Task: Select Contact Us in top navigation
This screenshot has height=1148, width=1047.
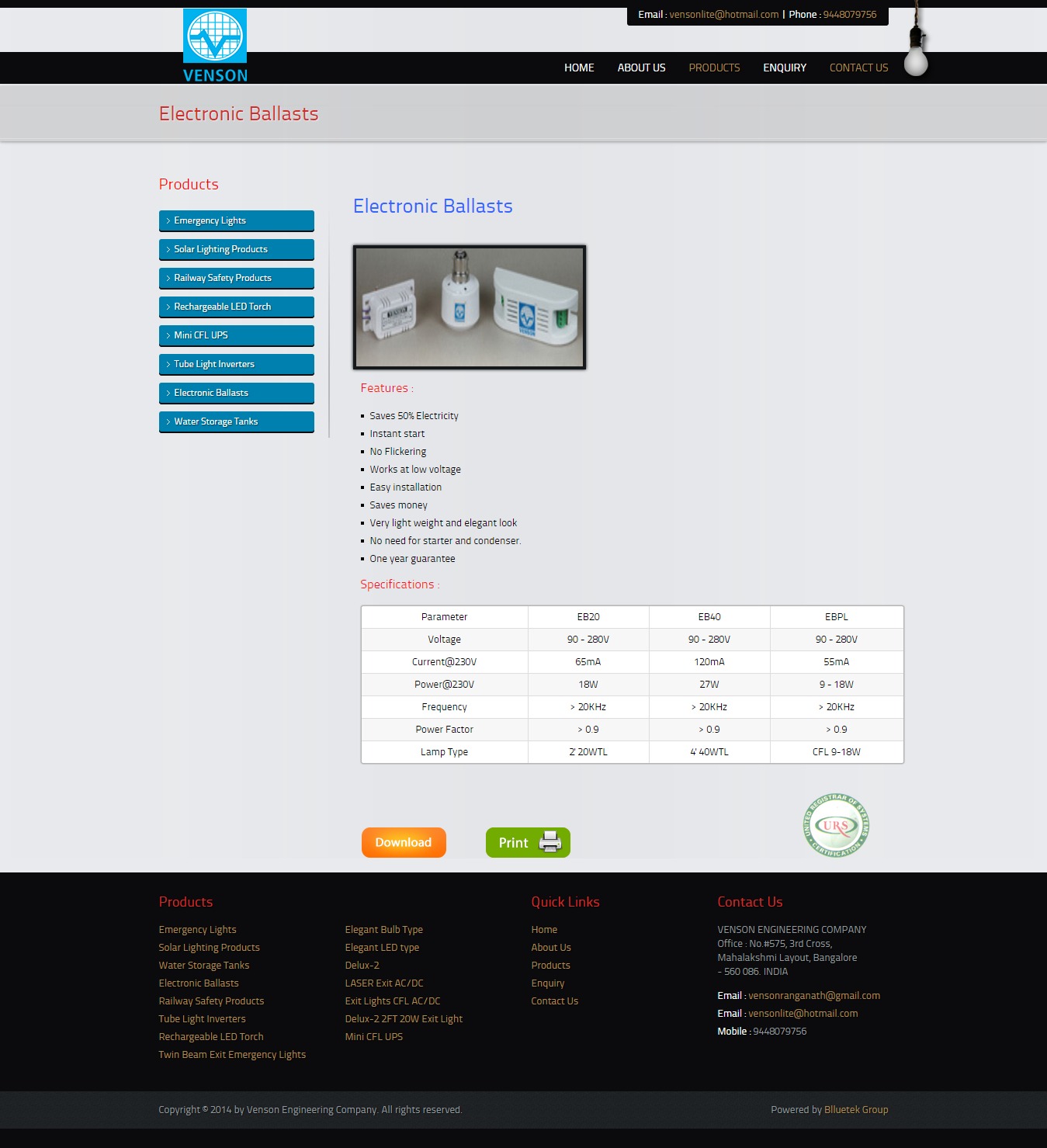Action: (858, 68)
